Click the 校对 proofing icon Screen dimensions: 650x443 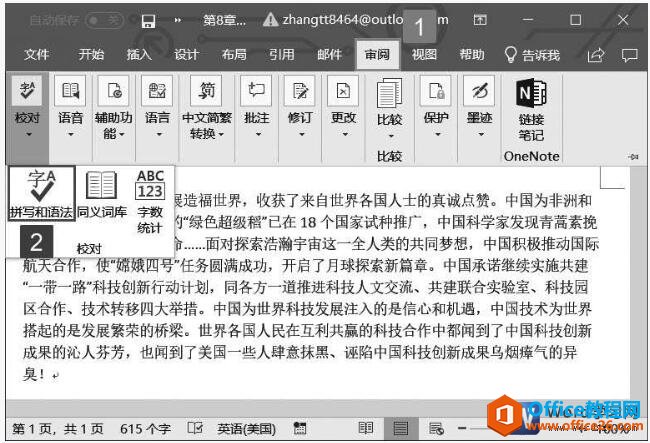(x=27, y=90)
